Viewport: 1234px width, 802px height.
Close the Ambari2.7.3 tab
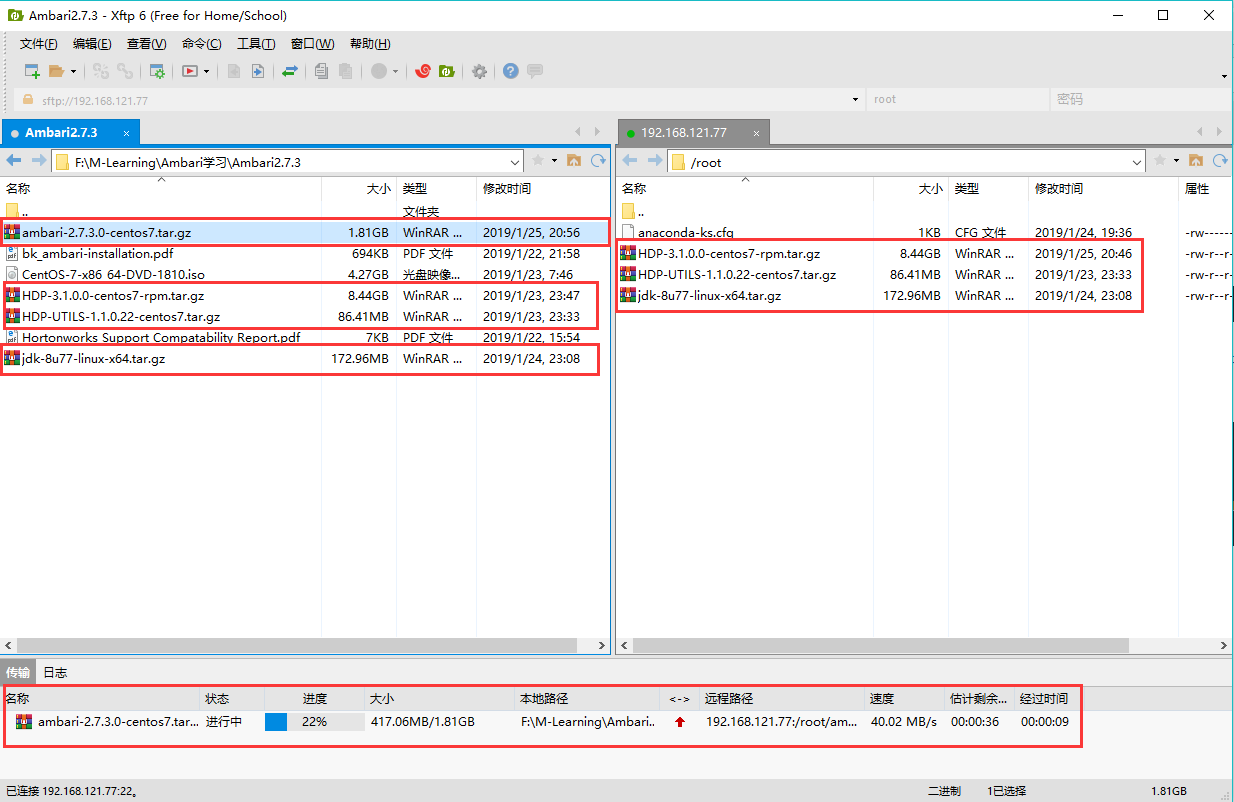pos(126,133)
